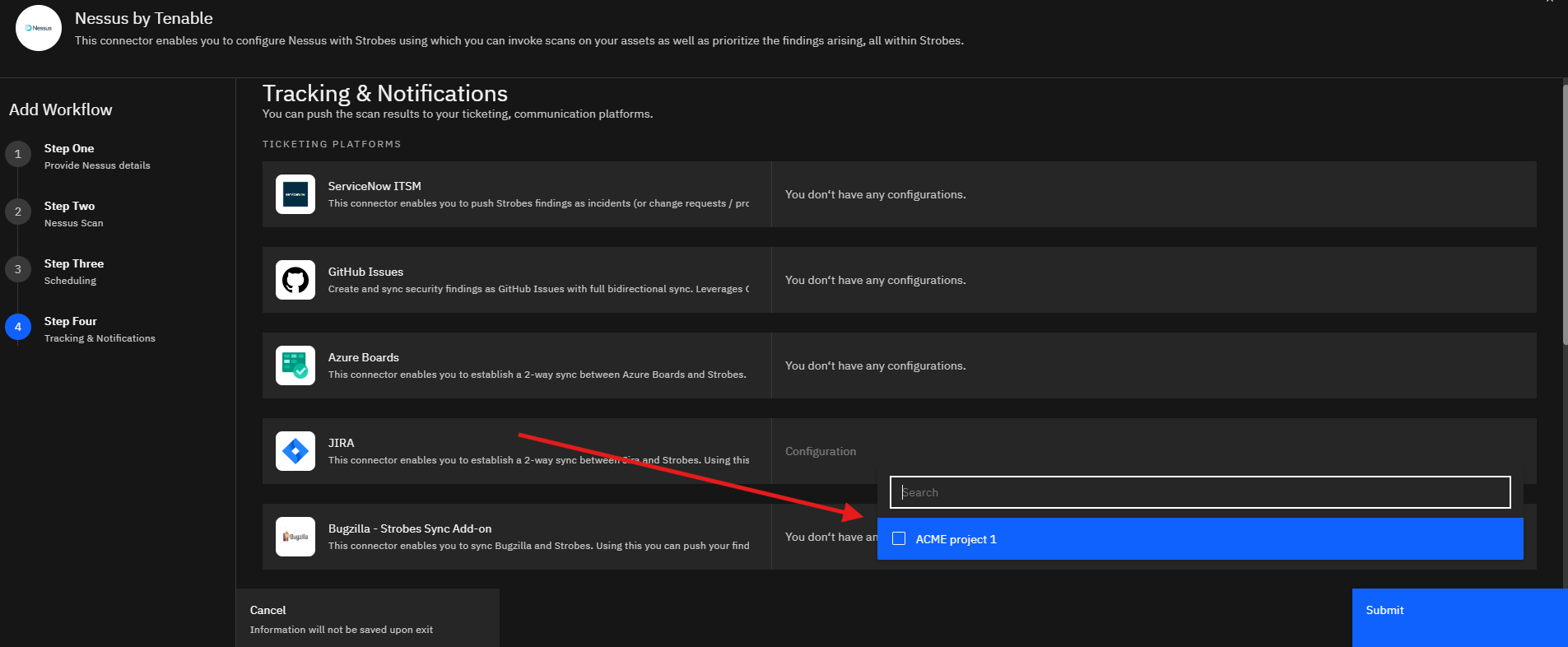Click the Nessus logo icon in header
This screenshot has height=647, width=1568.
tap(39, 28)
